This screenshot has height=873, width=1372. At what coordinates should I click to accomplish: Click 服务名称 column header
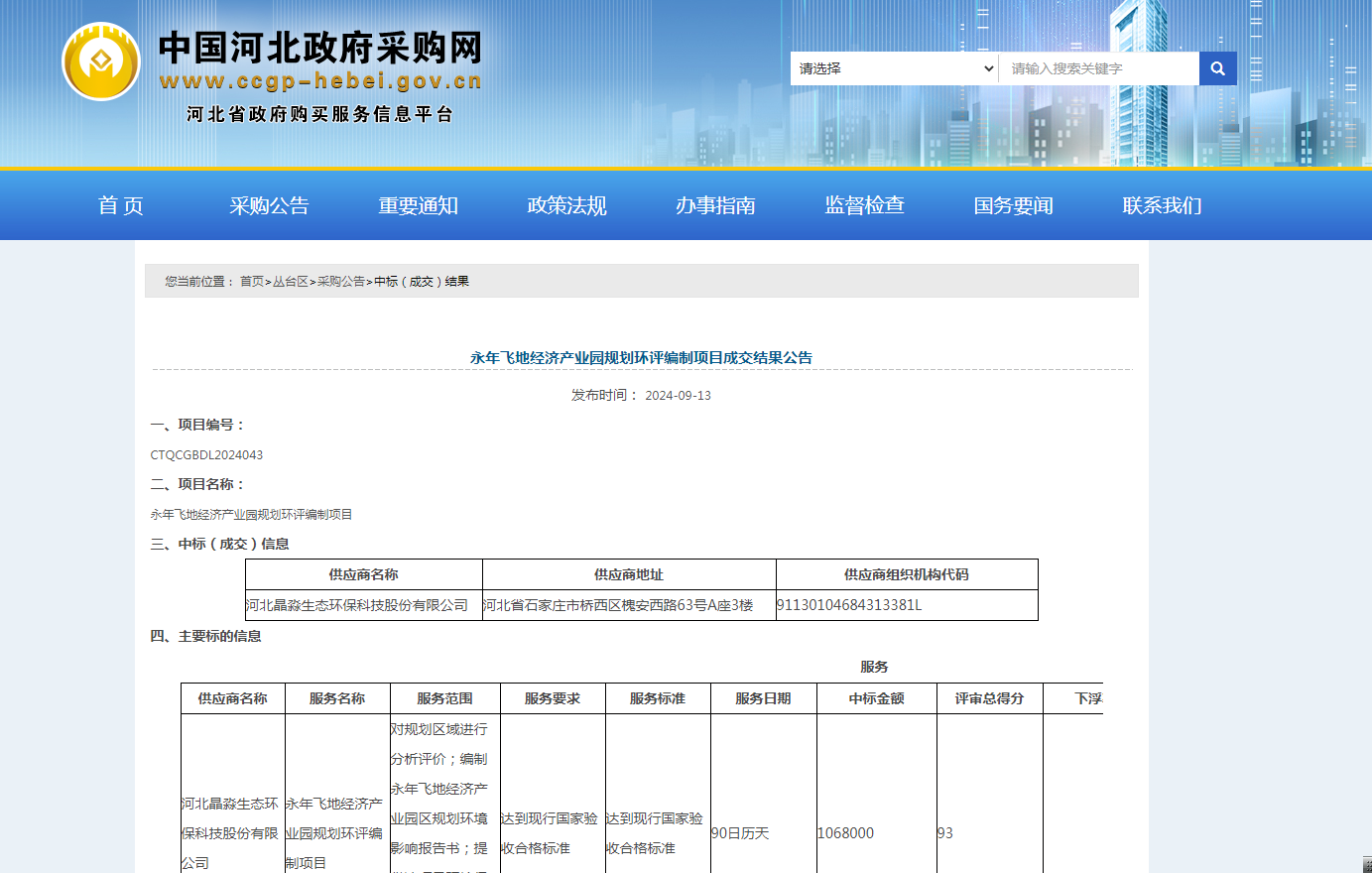click(x=337, y=698)
